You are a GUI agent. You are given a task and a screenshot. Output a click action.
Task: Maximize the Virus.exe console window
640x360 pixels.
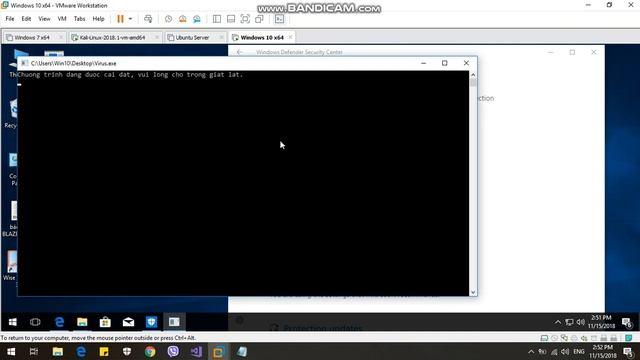444,63
